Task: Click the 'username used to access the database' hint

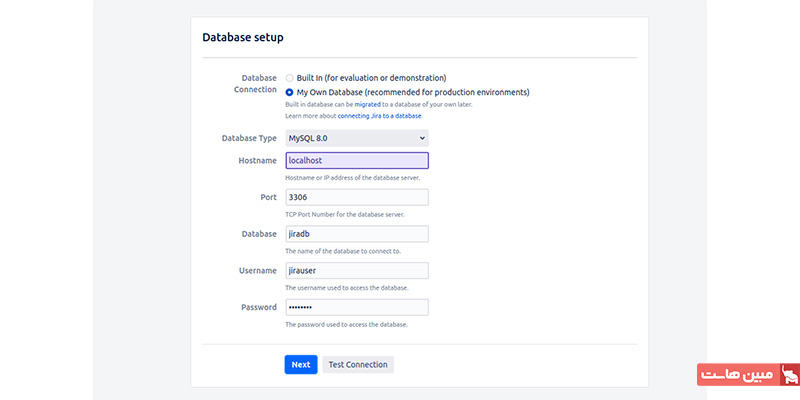Action: 347,288
